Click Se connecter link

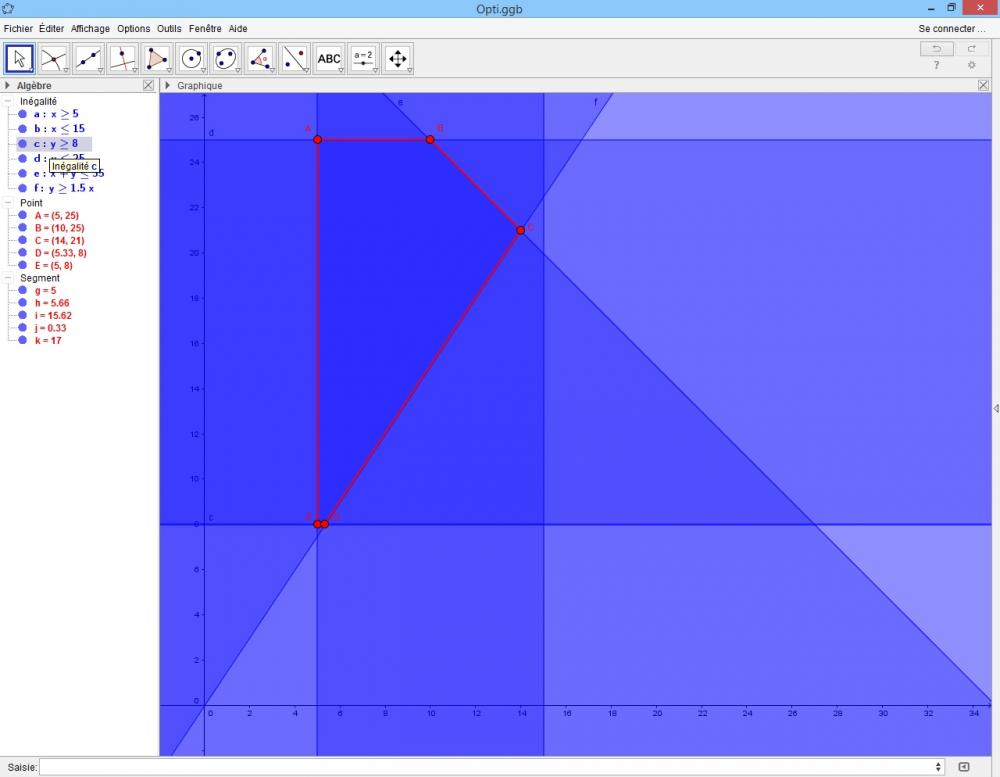point(952,29)
